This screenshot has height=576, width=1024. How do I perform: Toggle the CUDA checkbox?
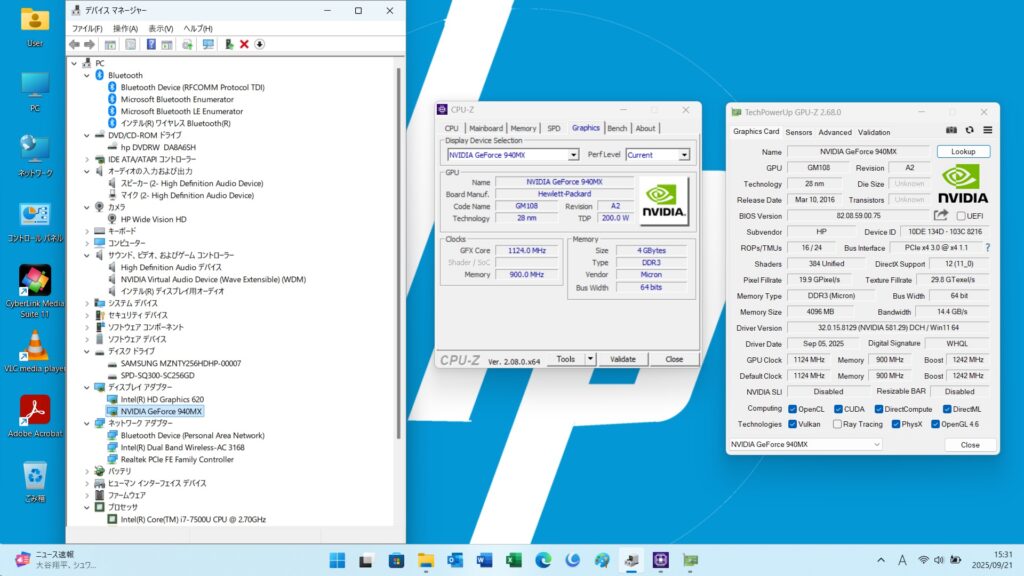tap(835, 408)
